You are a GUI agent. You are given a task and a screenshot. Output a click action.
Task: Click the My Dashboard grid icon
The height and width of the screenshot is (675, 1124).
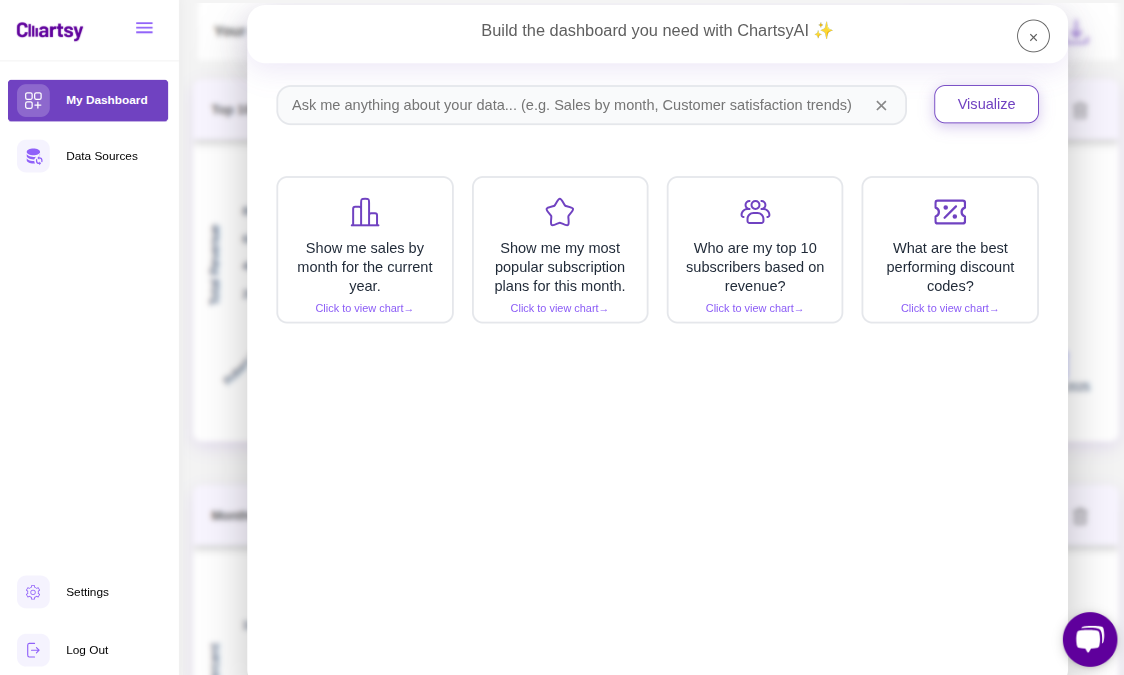point(32,100)
